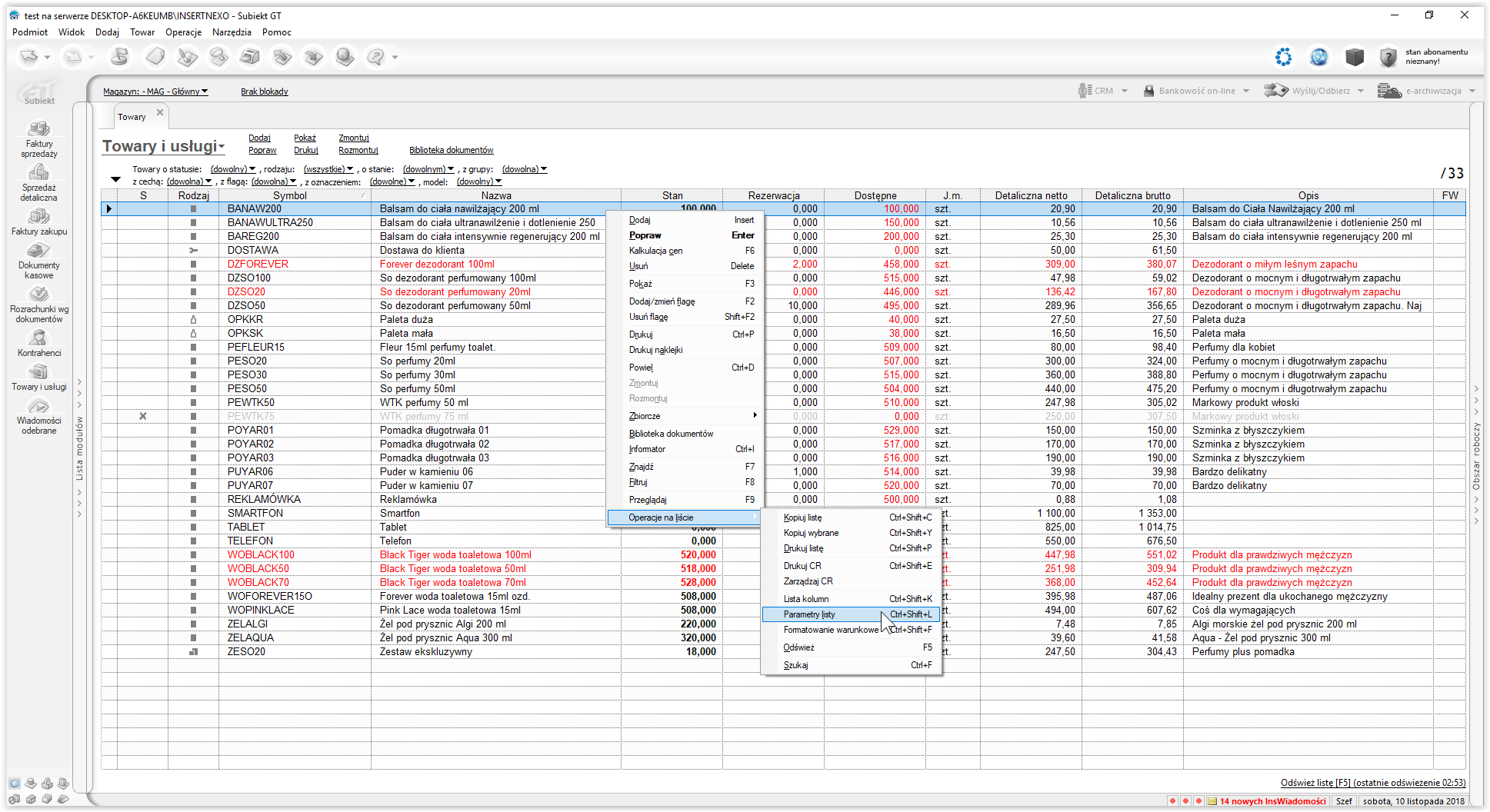Open the Towary i usługi heading dropdown

[163, 146]
